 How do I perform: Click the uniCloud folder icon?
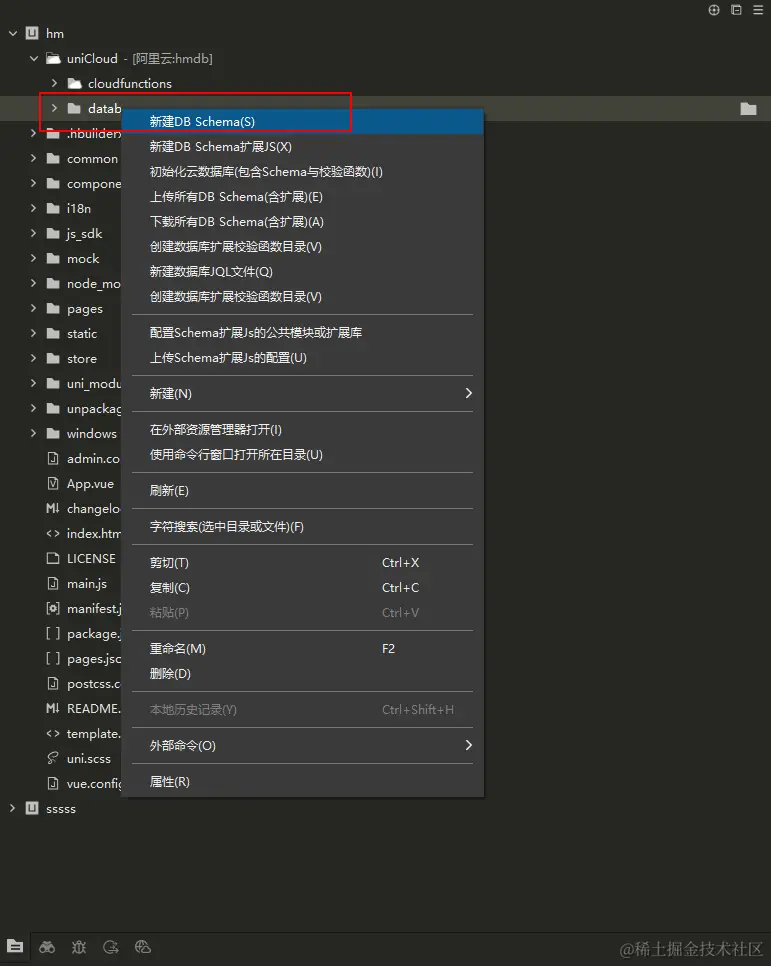pos(54,59)
